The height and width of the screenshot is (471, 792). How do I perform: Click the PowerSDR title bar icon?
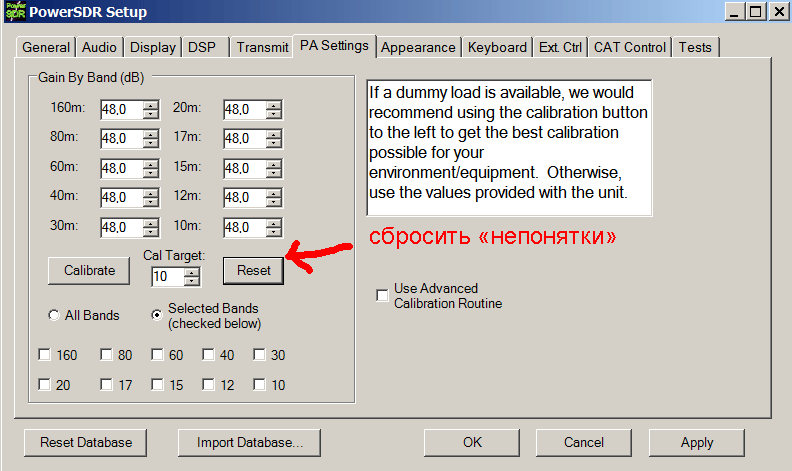click(x=14, y=12)
